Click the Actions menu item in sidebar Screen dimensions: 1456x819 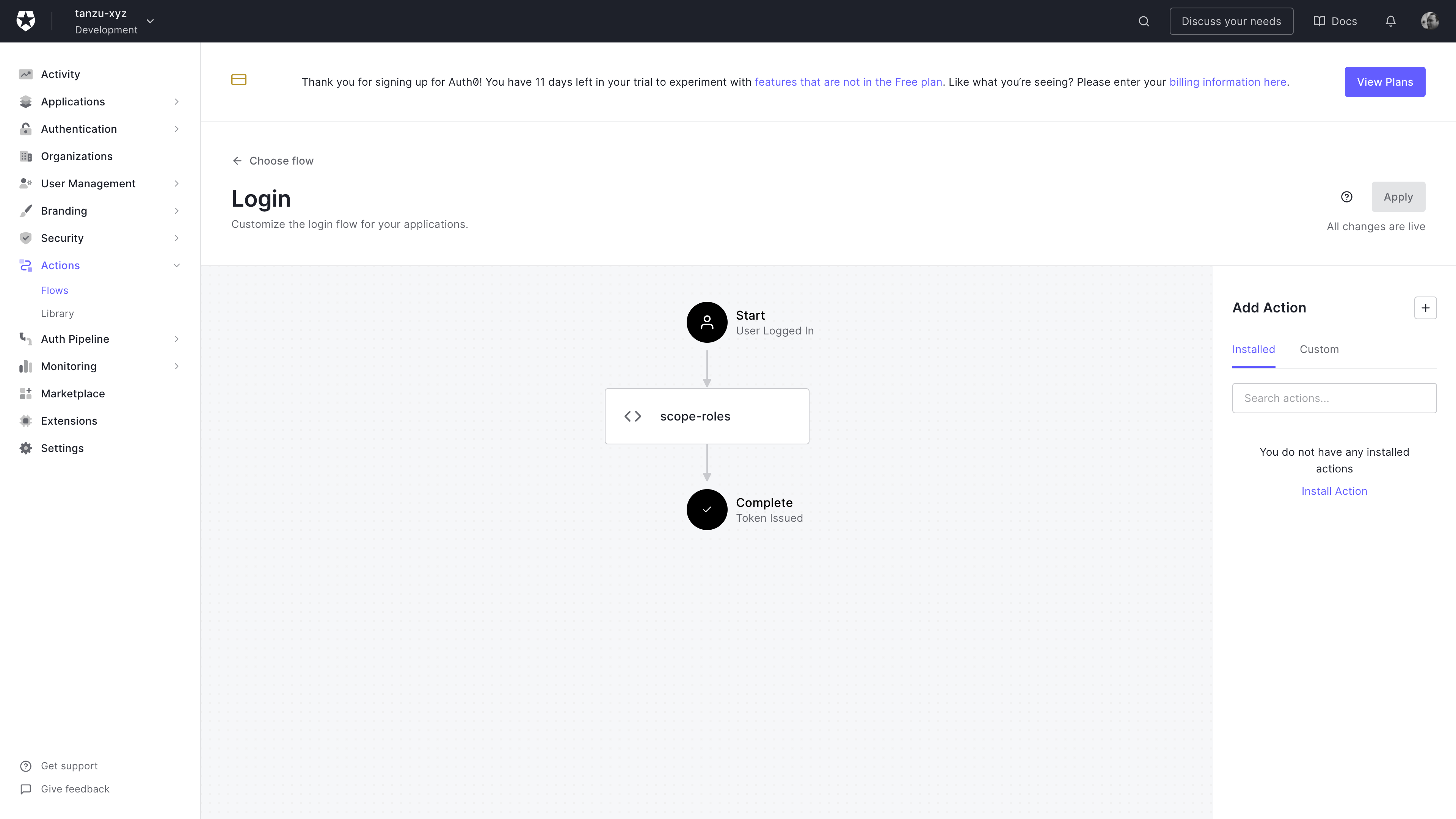tap(60, 265)
